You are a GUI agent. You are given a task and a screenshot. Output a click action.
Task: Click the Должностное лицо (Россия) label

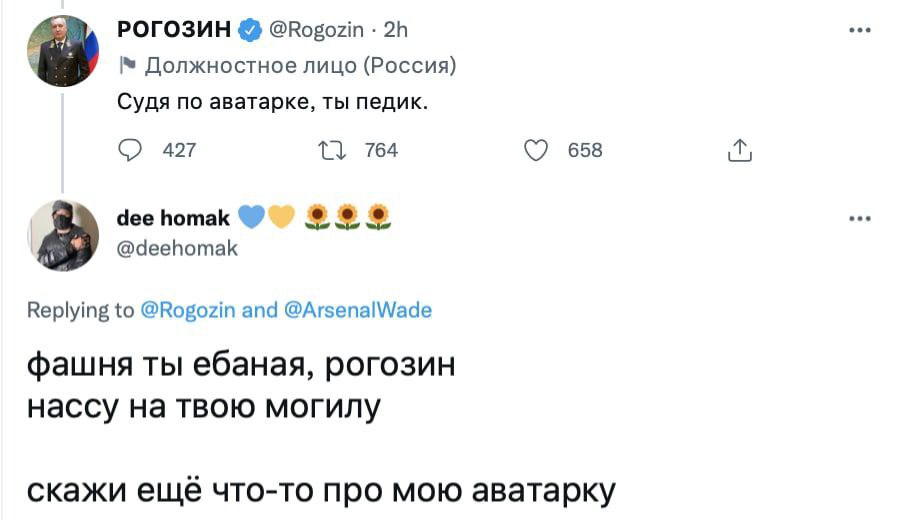point(301,66)
